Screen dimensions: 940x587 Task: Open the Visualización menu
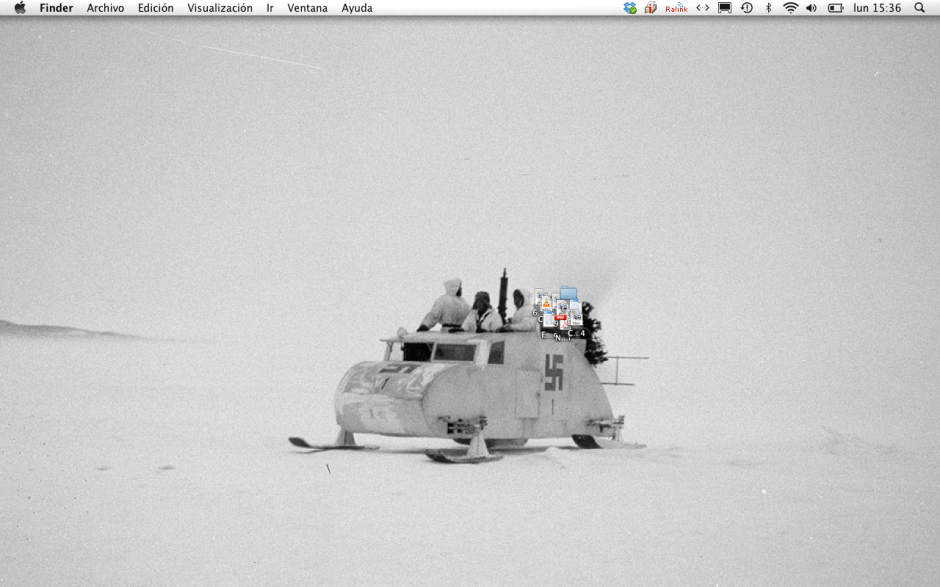(x=219, y=8)
